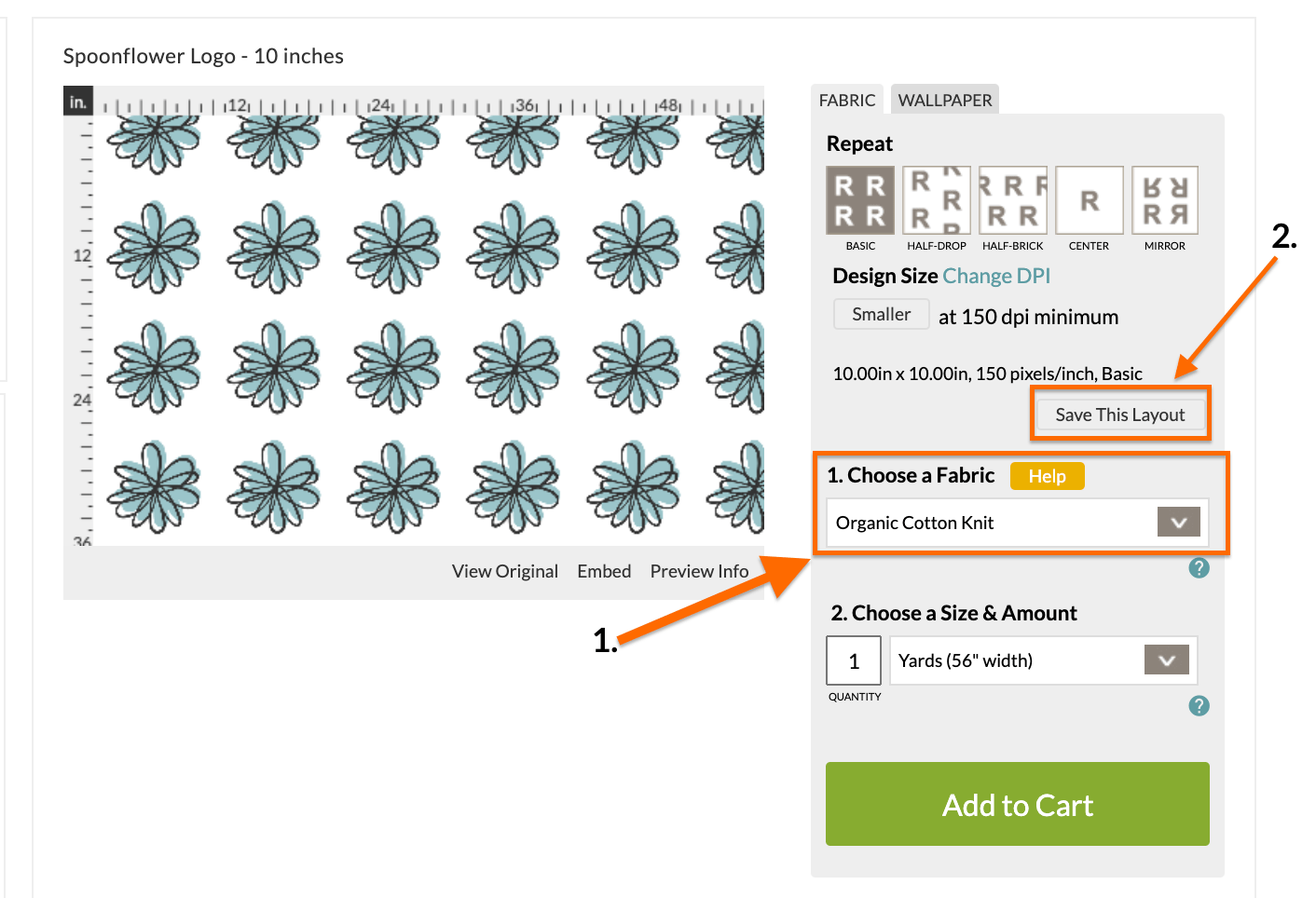
Task: Apply the Mirror repeat pattern
Action: [x=1163, y=199]
